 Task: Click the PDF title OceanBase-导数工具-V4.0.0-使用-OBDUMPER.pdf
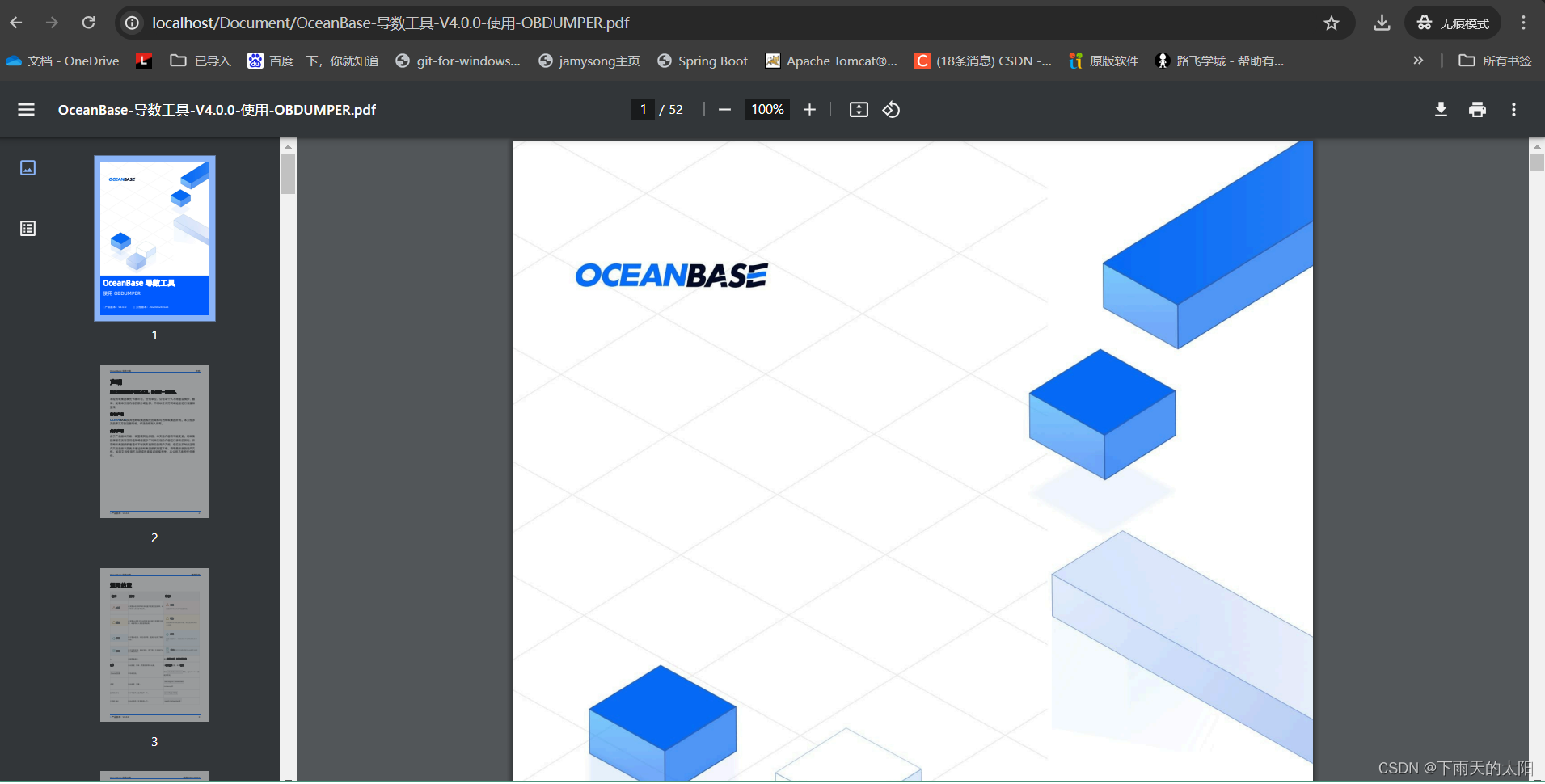[217, 109]
